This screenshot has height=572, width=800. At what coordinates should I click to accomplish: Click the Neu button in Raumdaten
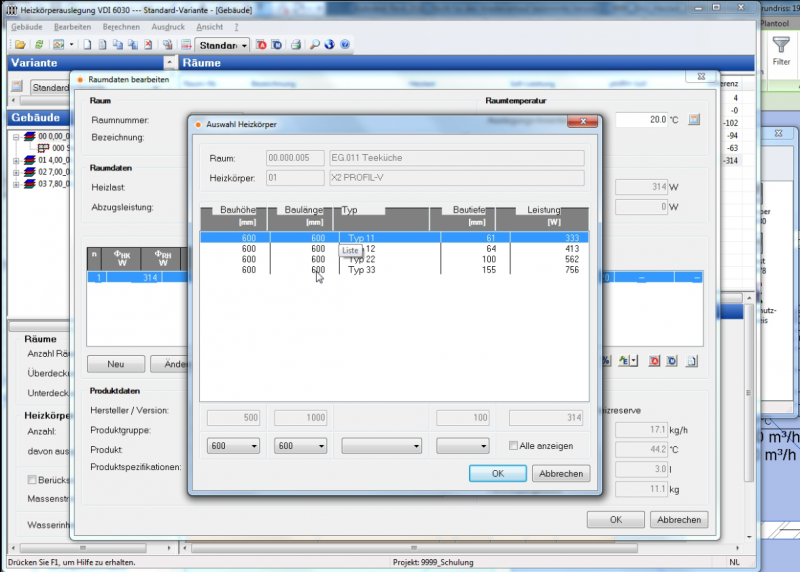coord(115,364)
